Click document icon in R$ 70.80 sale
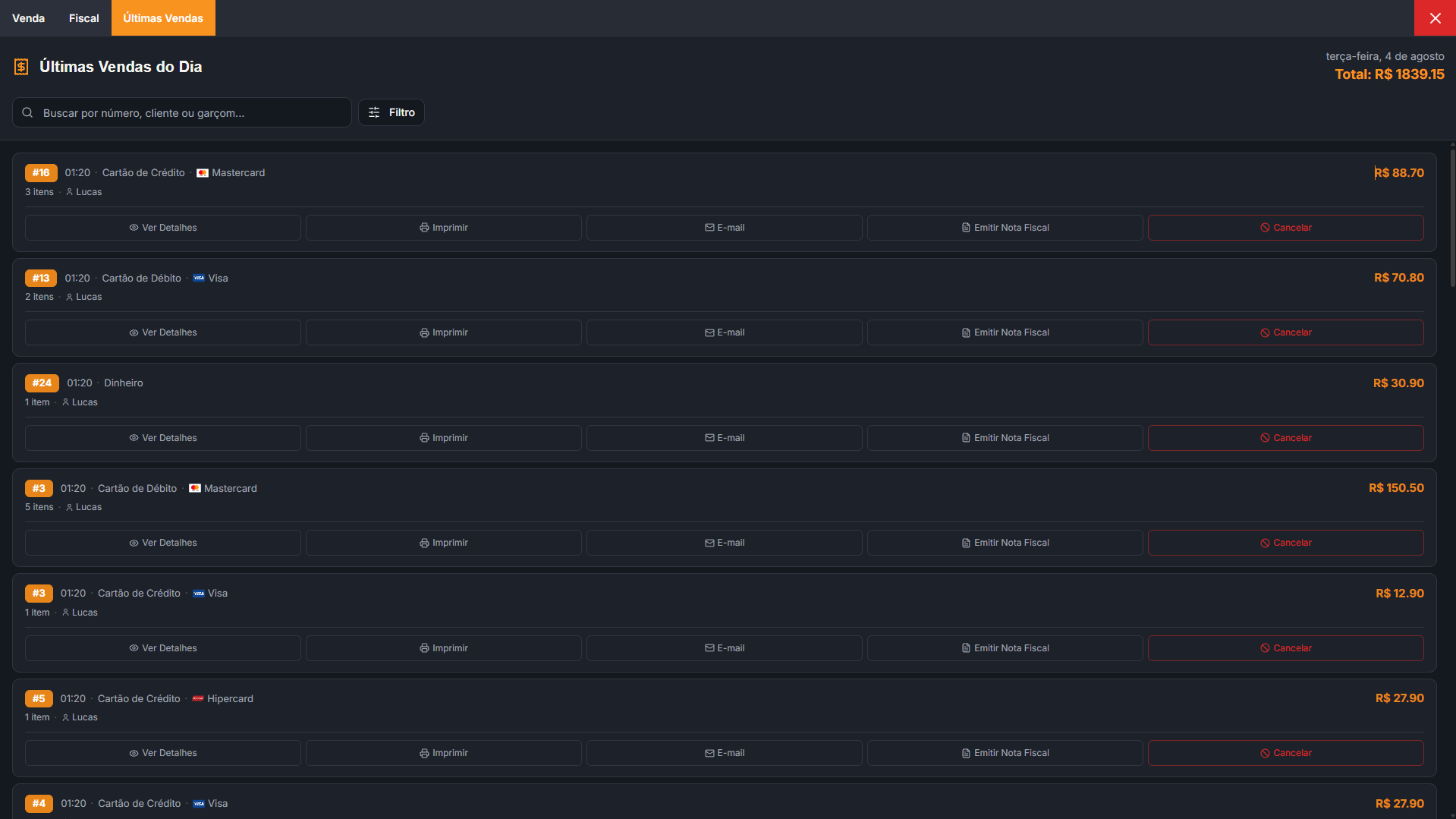The height and width of the screenshot is (819, 1456). click(966, 332)
